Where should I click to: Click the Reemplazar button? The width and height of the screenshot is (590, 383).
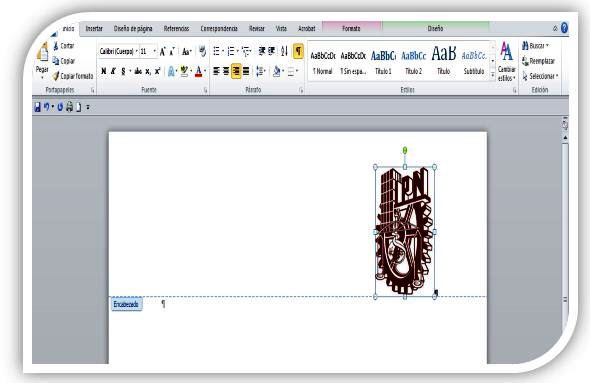coord(538,61)
